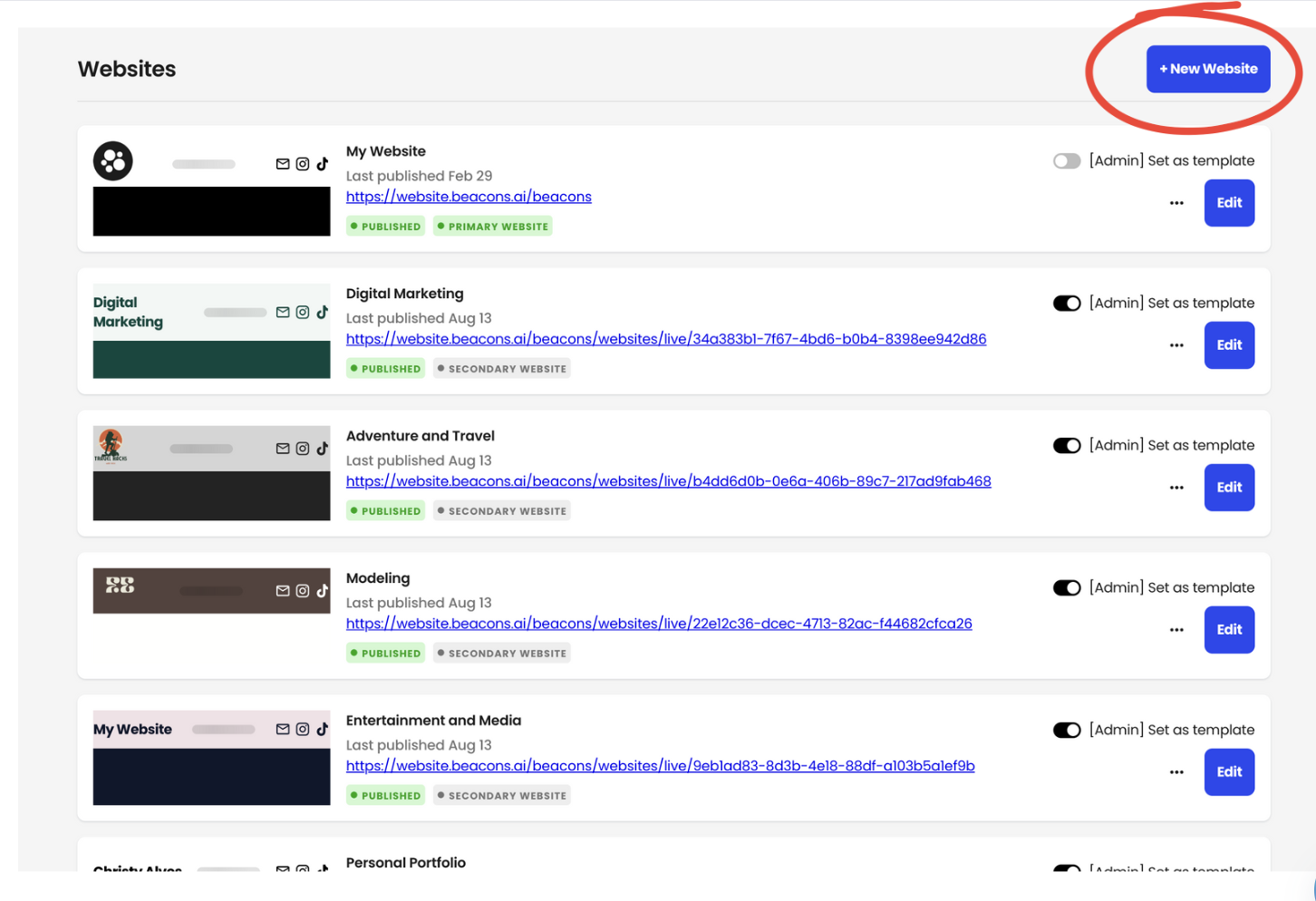Edit the Digital Marketing website
This screenshot has width=1316, height=901.
tap(1229, 345)
